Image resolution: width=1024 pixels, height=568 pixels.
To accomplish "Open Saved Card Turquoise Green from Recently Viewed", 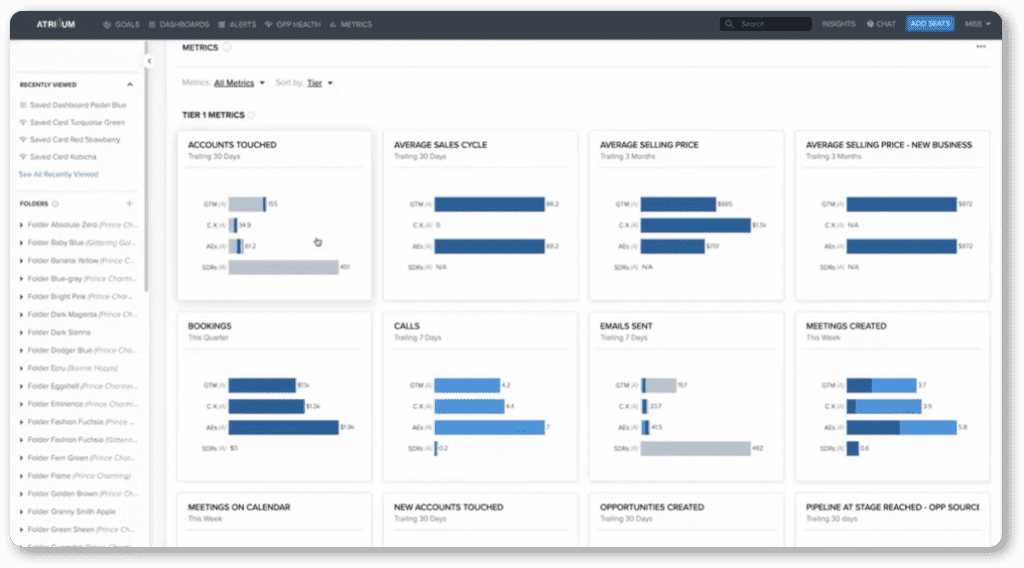I will [x=75, y=122].
